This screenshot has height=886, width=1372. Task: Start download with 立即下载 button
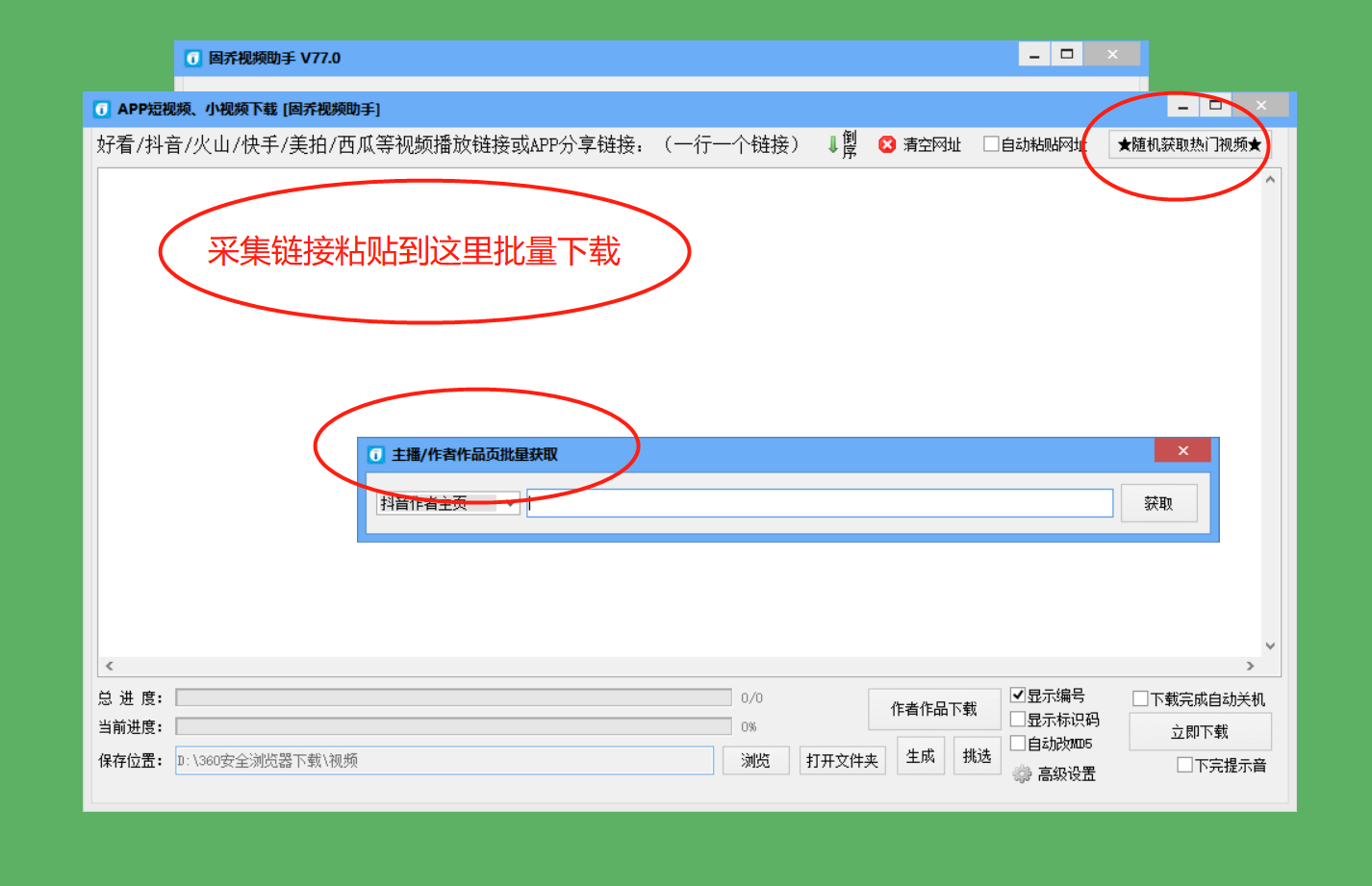[1200, 732]
